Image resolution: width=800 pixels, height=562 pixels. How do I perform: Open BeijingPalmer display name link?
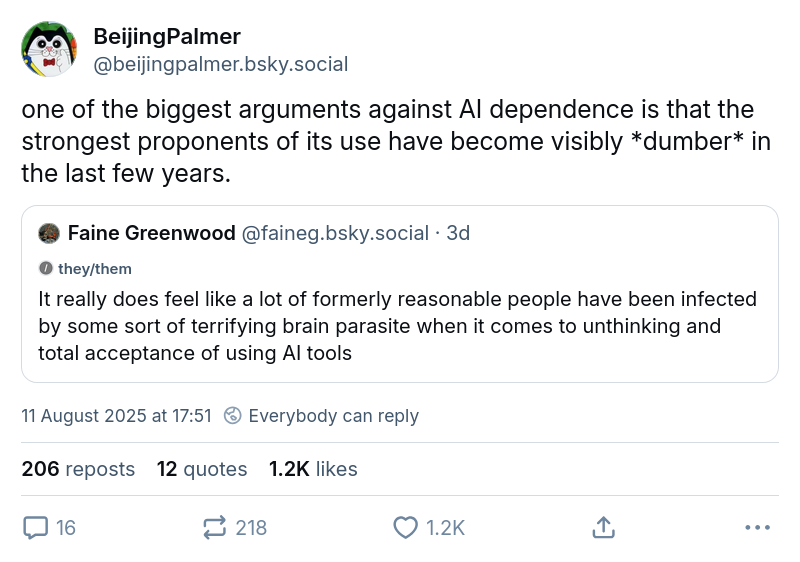pyautogui.click(x=167, y=37)
